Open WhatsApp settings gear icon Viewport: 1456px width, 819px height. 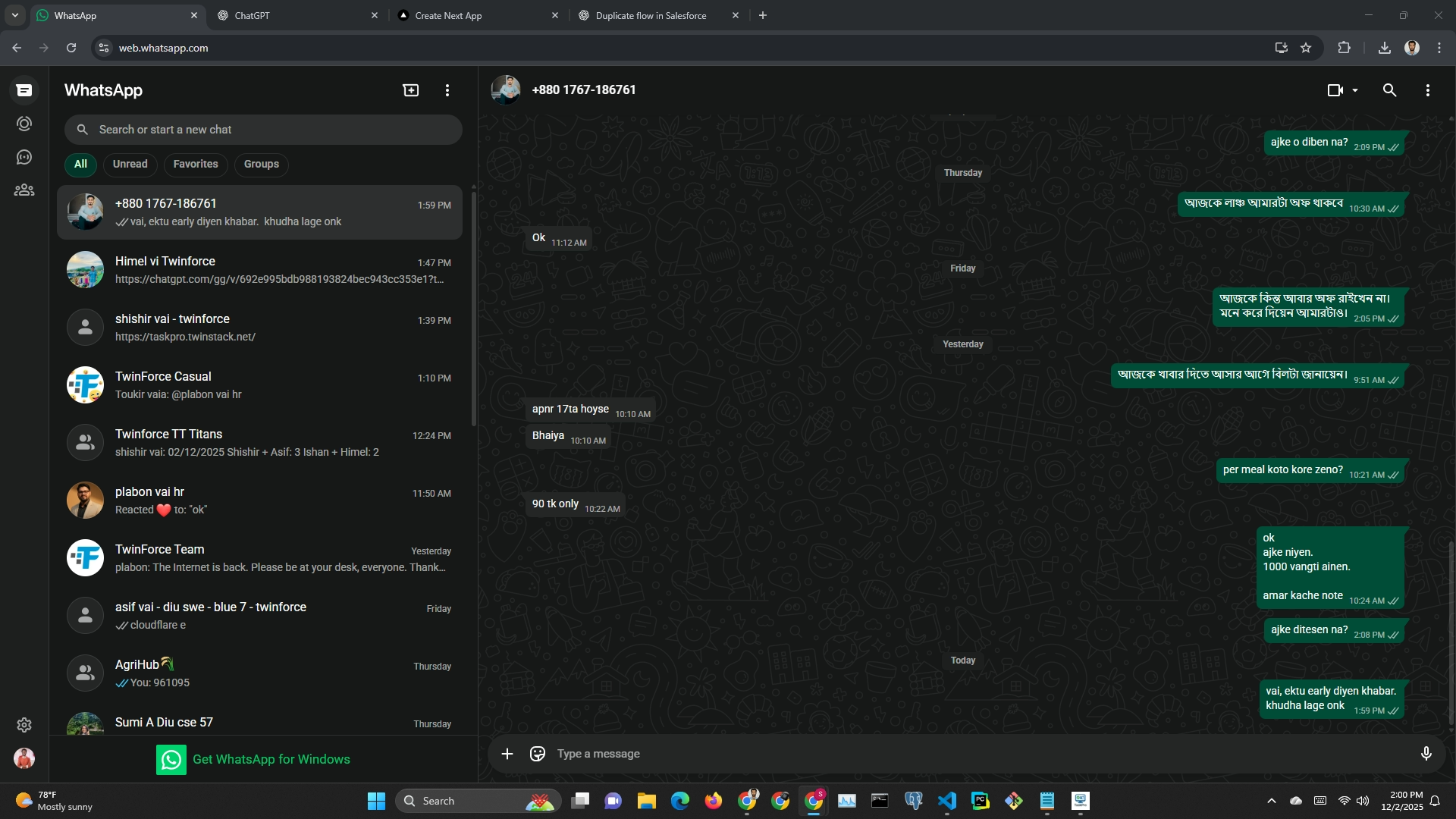24,725
